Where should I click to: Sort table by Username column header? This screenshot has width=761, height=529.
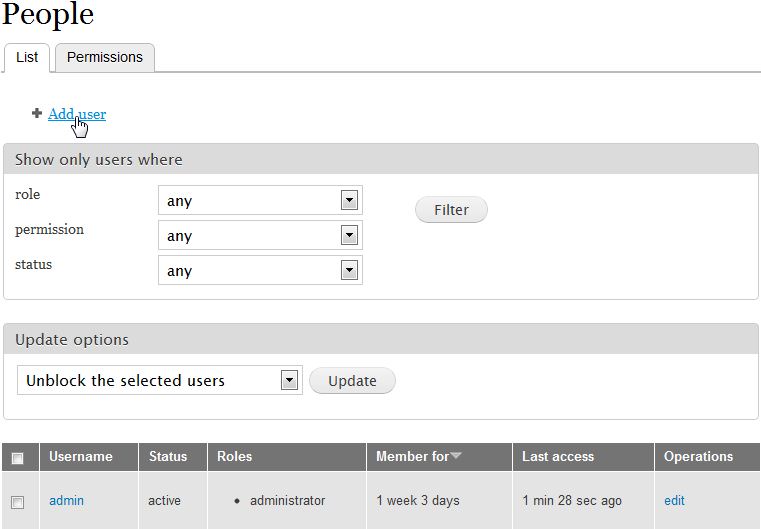81,456
